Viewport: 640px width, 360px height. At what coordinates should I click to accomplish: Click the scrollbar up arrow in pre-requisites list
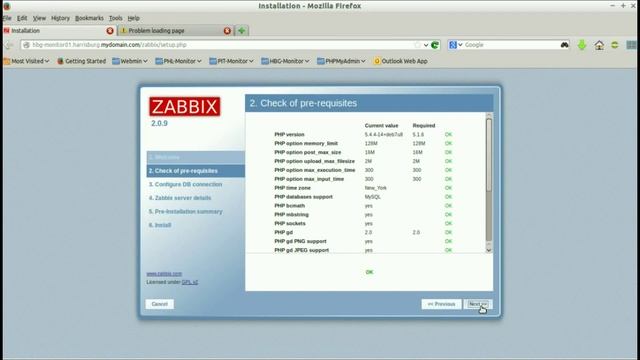489,116
